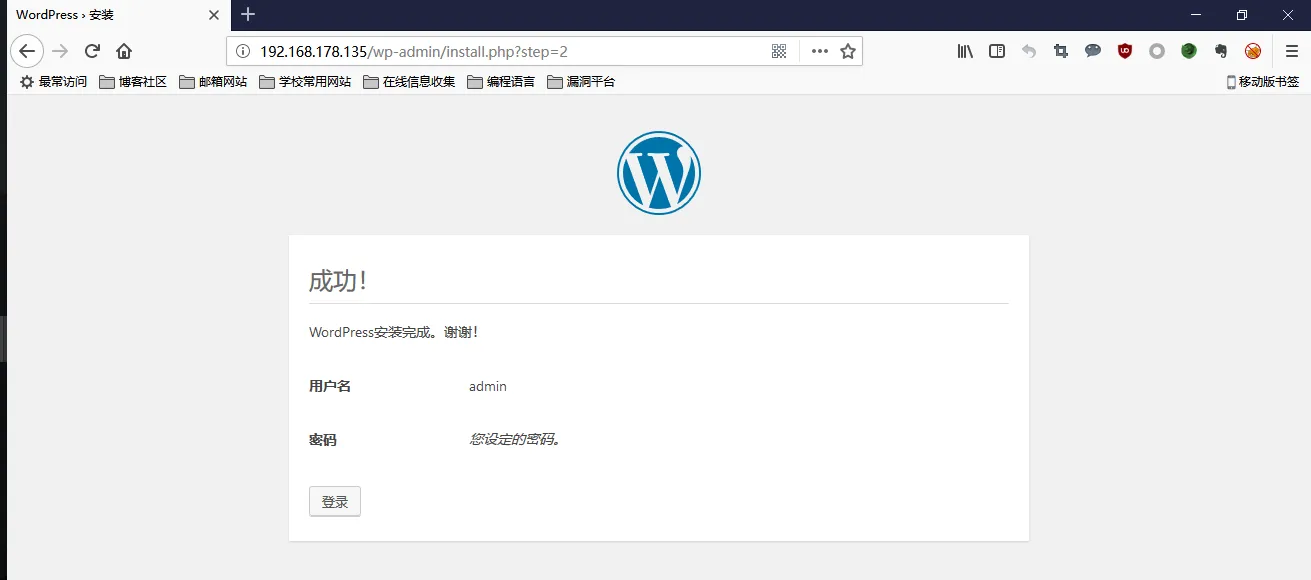Click the WordPress安装完成。谢谢! message
1311x580 pixels.
(x=394, y=332)
